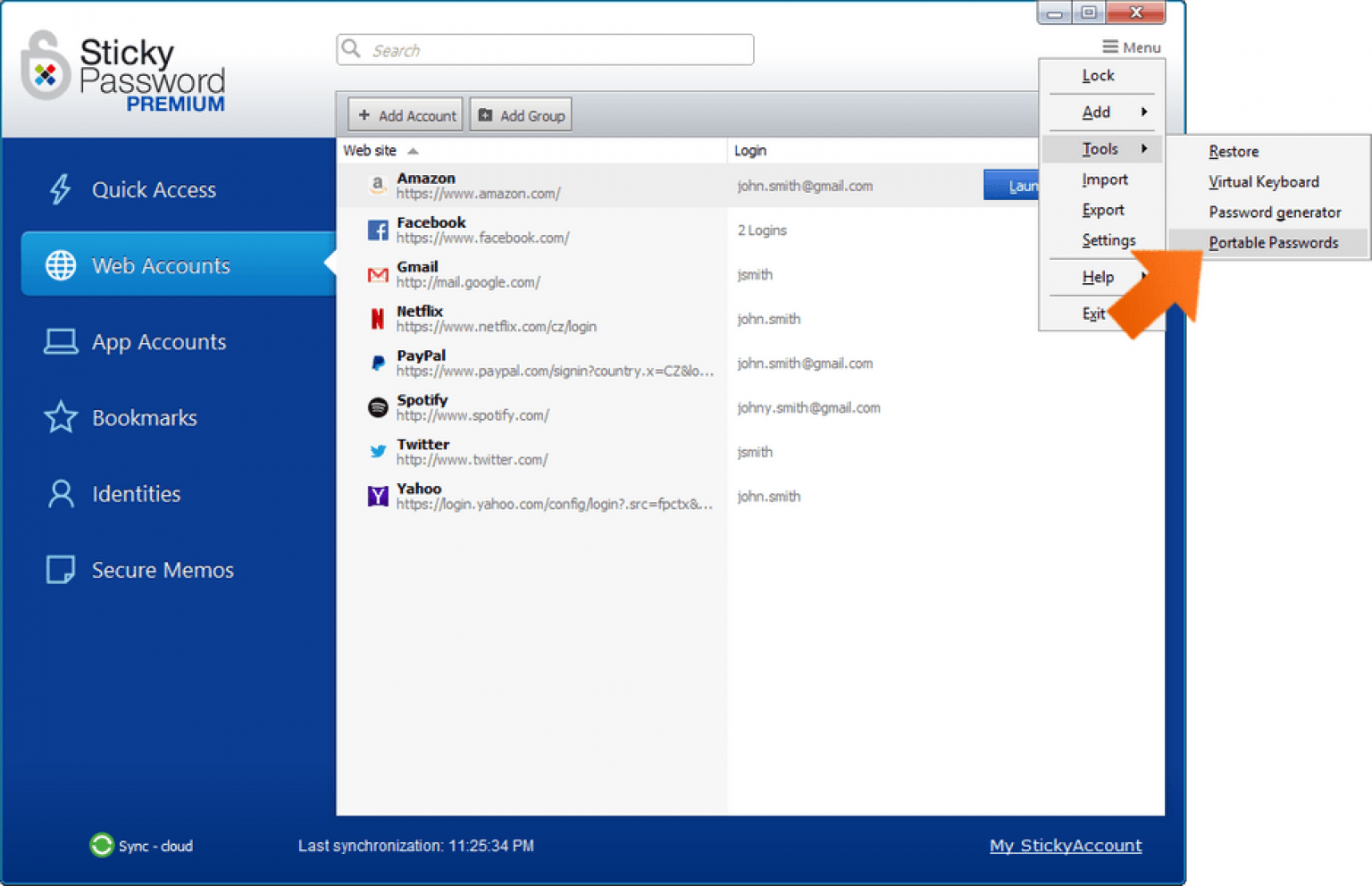Select the Identities person icon
1372x886 pixels.
59,493
